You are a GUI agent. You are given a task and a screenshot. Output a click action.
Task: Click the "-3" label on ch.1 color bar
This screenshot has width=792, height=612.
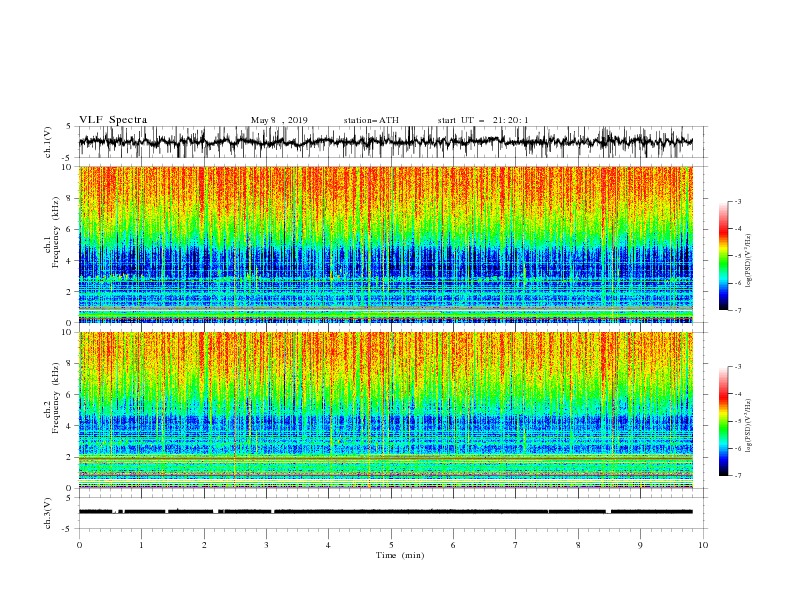click(x=737, y=201)
